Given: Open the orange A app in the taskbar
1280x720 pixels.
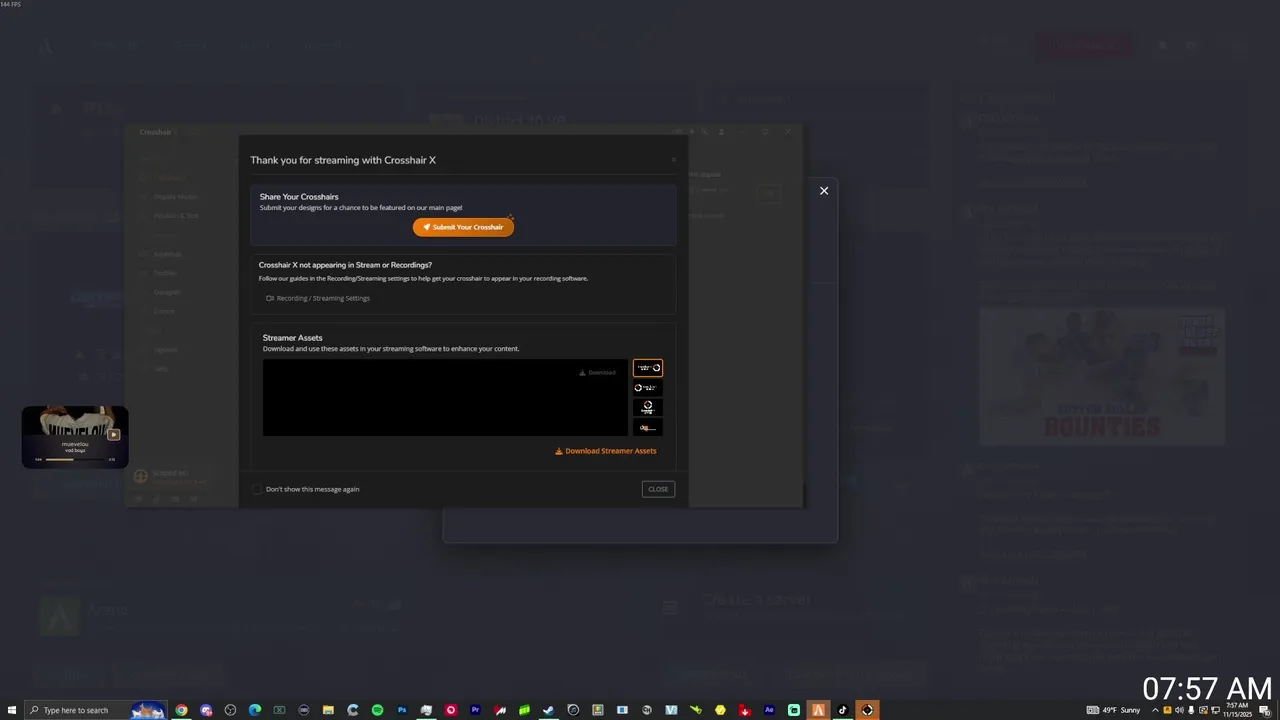Looking at the screenshot, I should (x=818, y=710).
